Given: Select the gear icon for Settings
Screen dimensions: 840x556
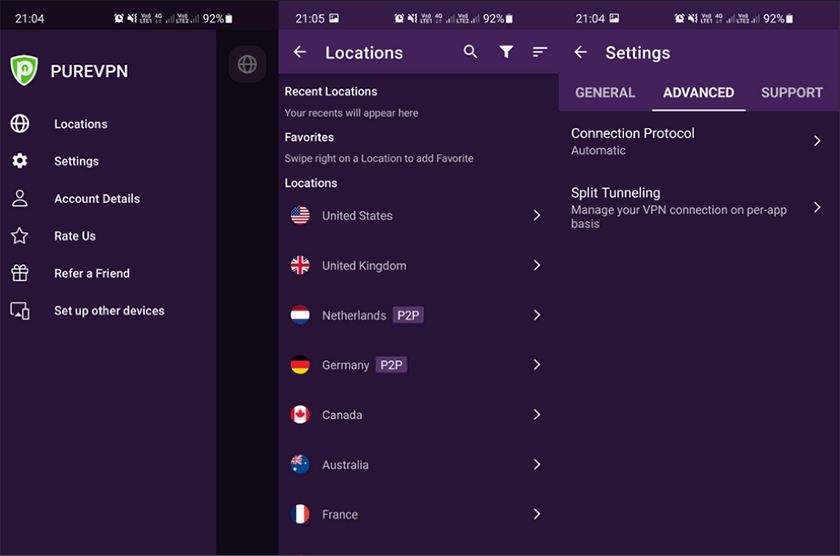Looking at the screenshot, I should 20,161.
